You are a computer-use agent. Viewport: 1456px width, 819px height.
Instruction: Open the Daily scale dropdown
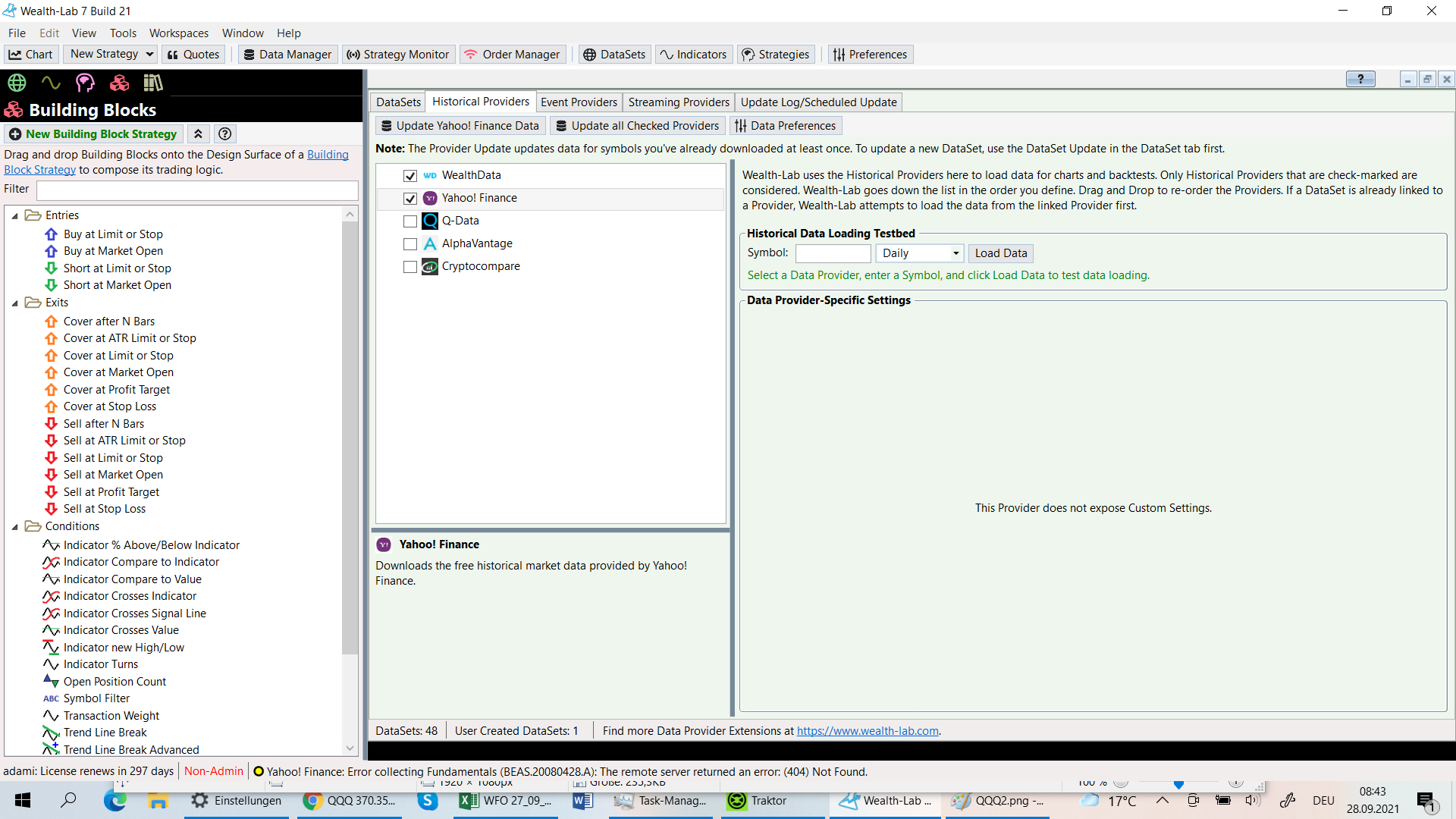(x=955, y=253)
